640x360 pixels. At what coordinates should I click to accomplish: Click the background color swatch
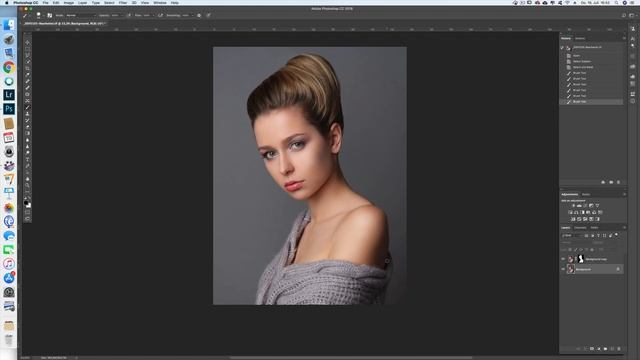[29, 205]
